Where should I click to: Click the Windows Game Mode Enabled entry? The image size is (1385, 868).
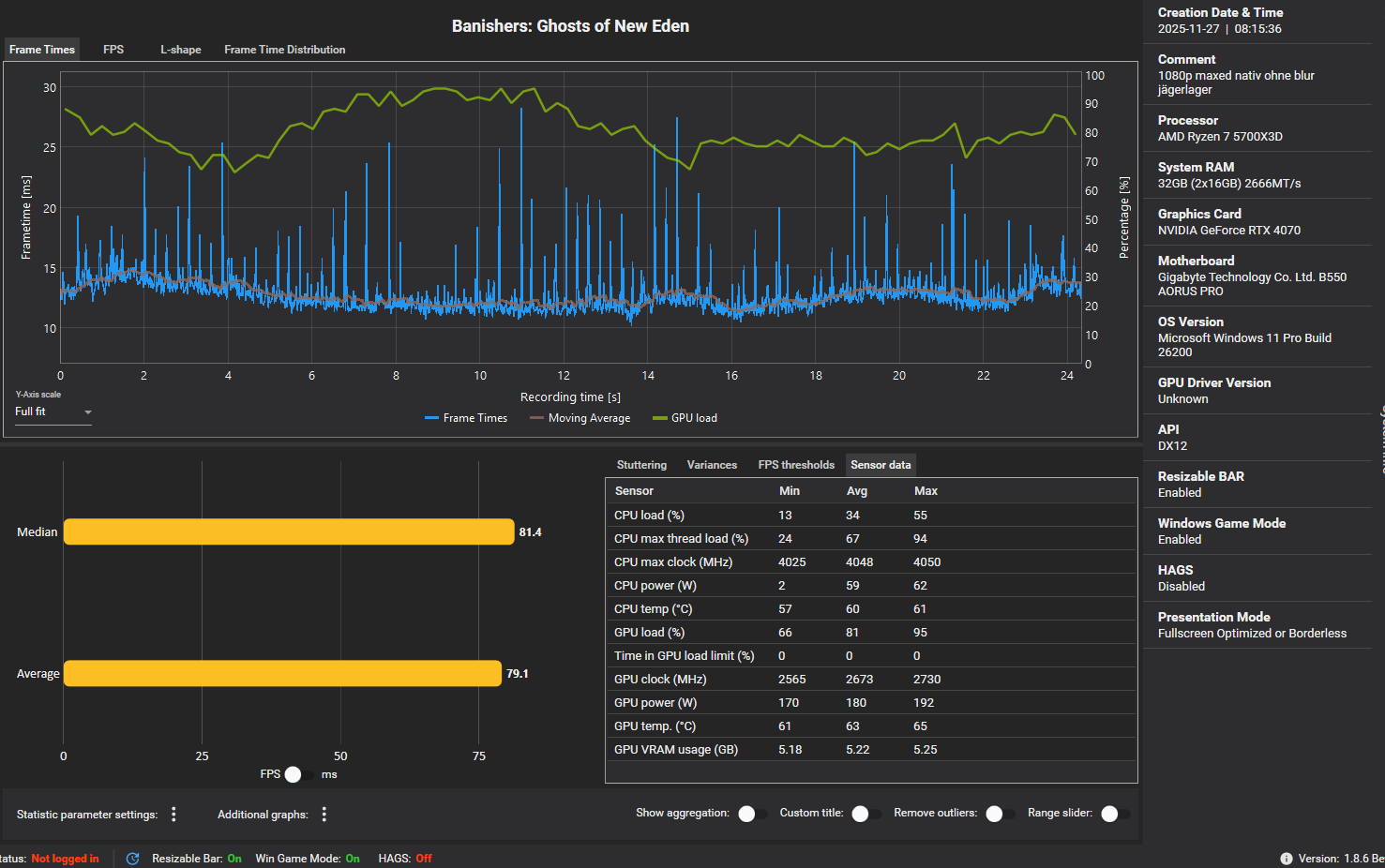pyautogui.click(x=1180, y=540)
